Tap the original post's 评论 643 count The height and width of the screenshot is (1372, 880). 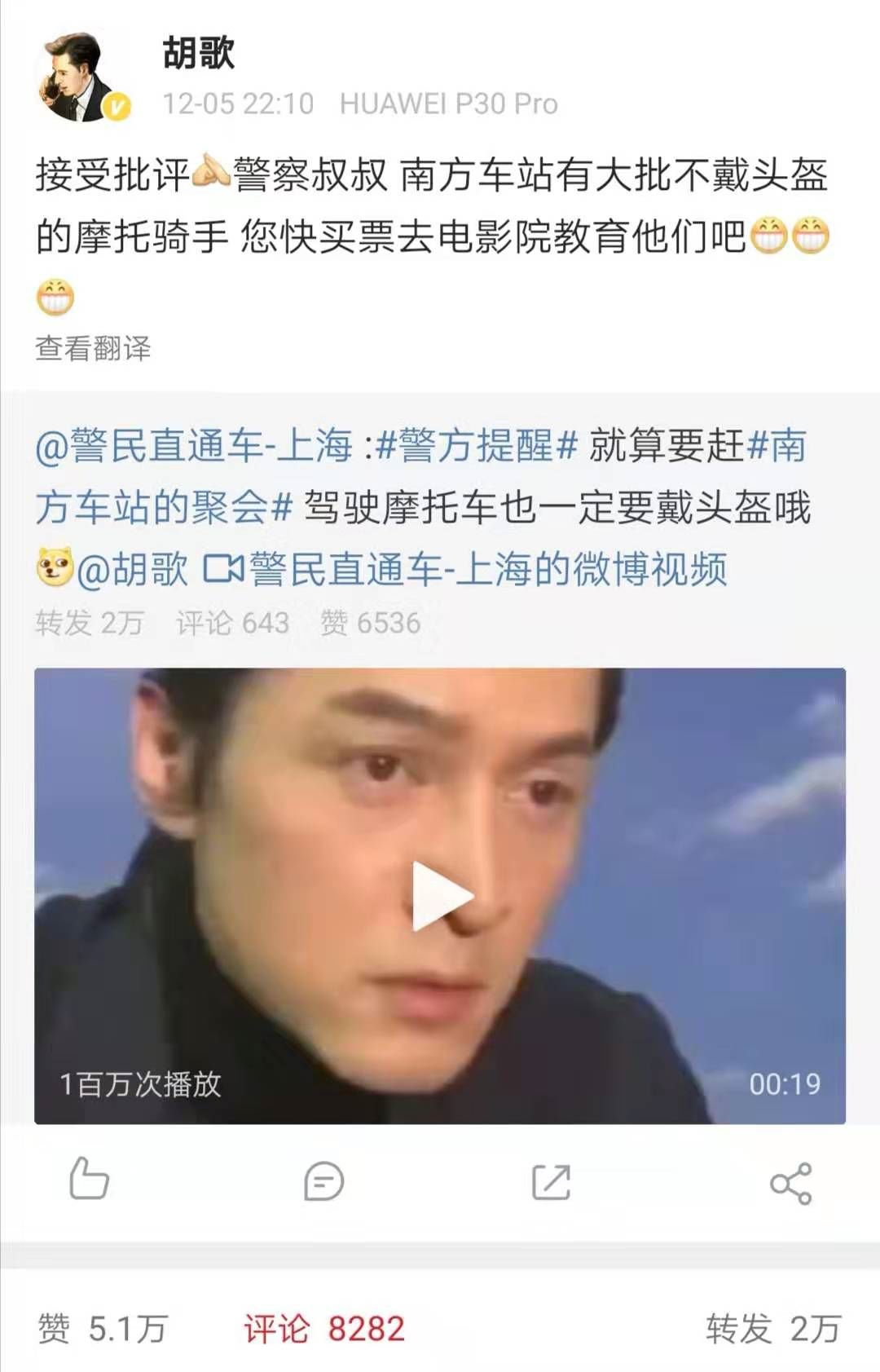click(x=233, y=623)
